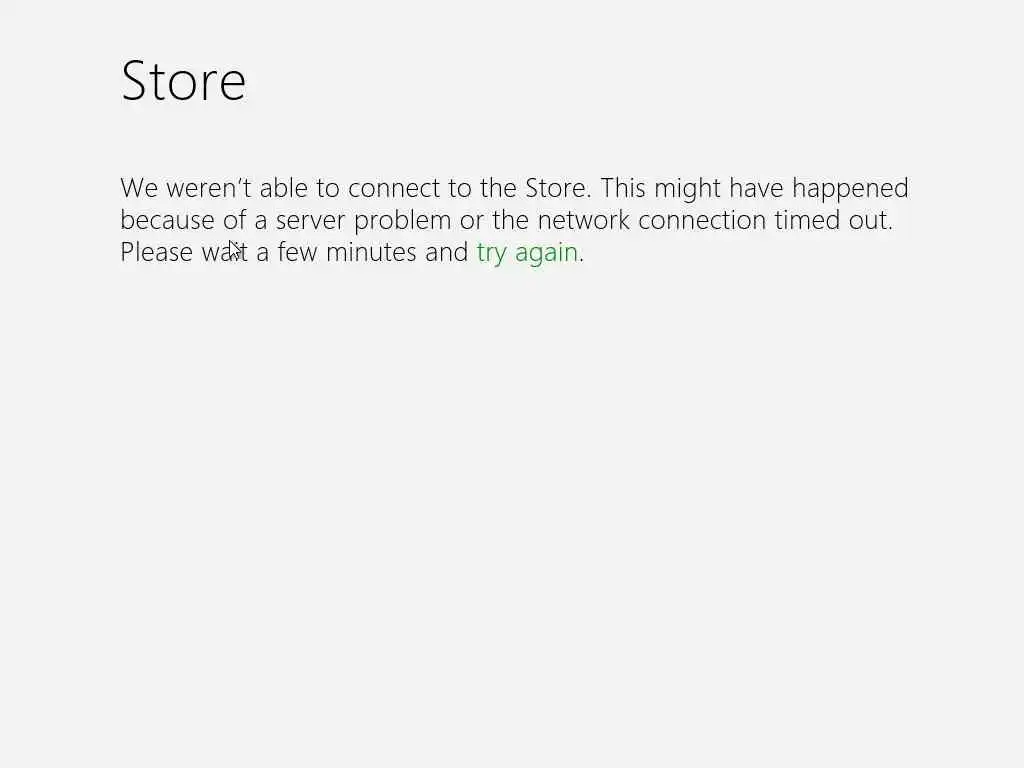
Task: Click the word 'Please' in third line
Action: pyautogui.click(x=157, y=252)
